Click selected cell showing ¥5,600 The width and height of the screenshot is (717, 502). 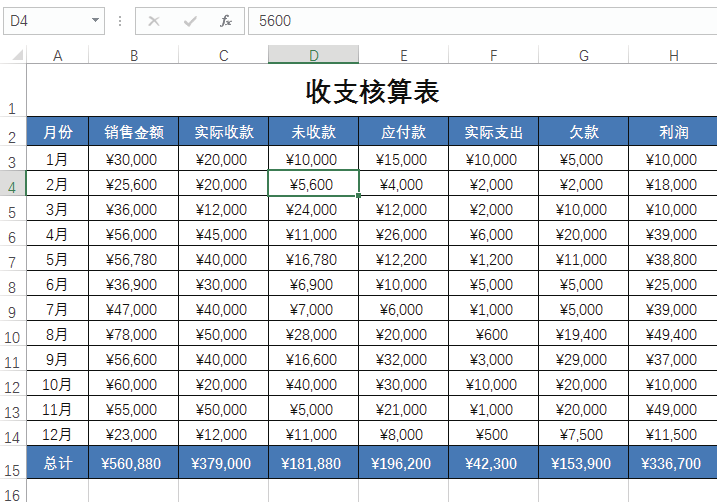coord(313,184)
